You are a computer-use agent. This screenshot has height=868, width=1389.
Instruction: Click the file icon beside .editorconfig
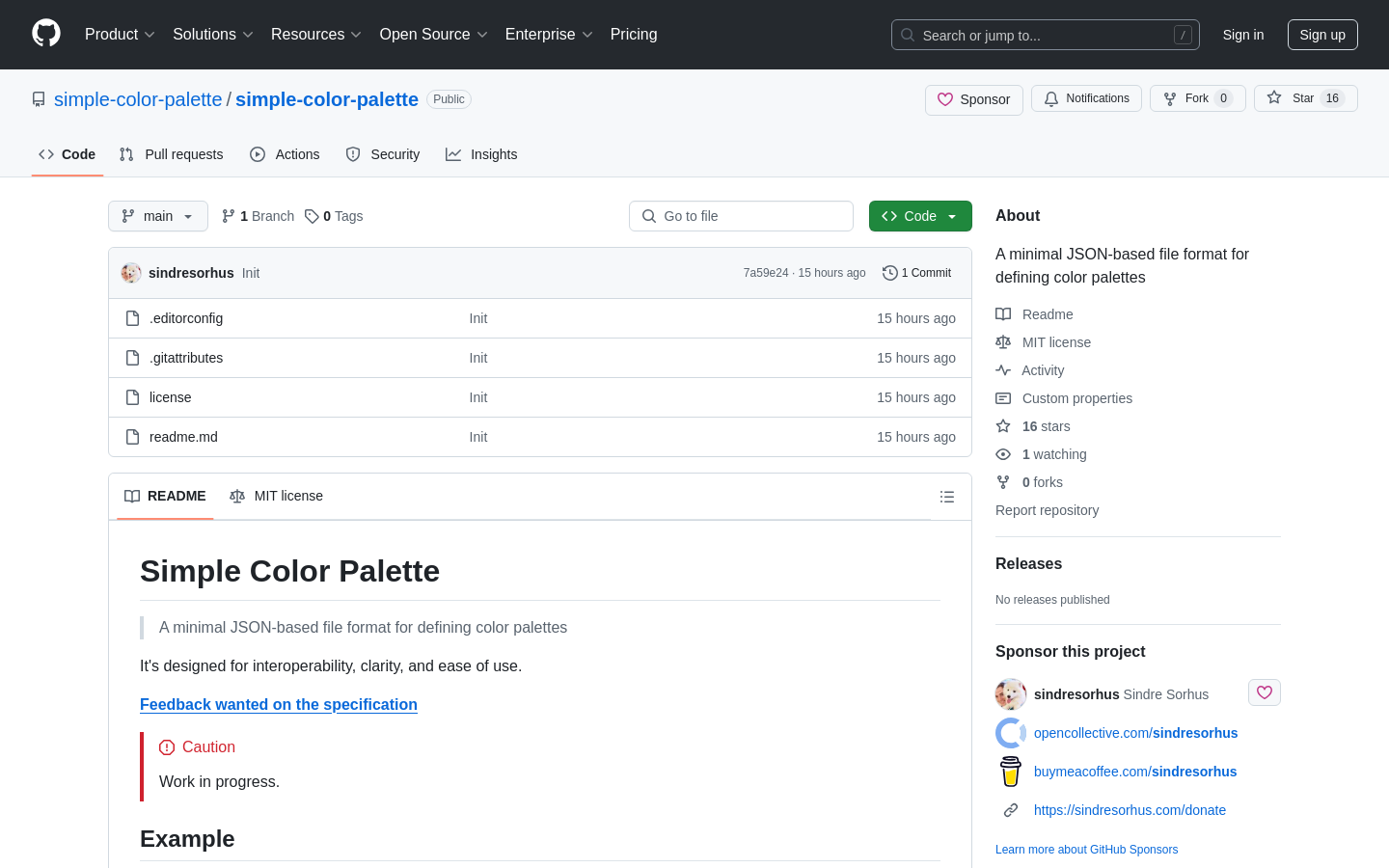133,318
